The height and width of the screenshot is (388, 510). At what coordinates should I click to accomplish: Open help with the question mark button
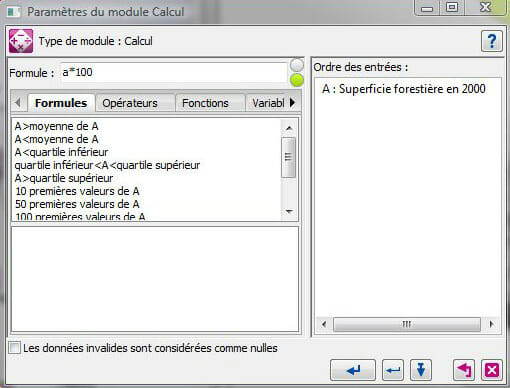(492, 41)
